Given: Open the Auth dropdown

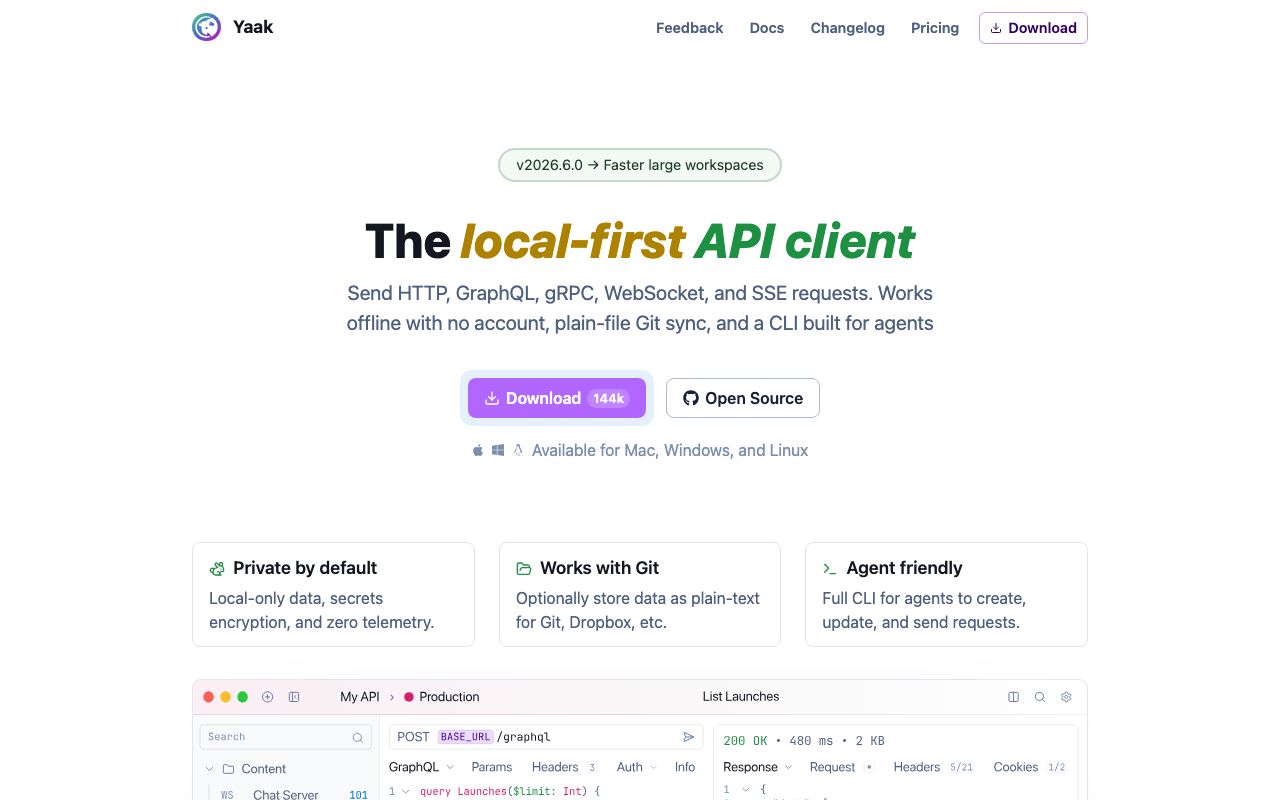Looking at the screenshot, I should [637, 767].
